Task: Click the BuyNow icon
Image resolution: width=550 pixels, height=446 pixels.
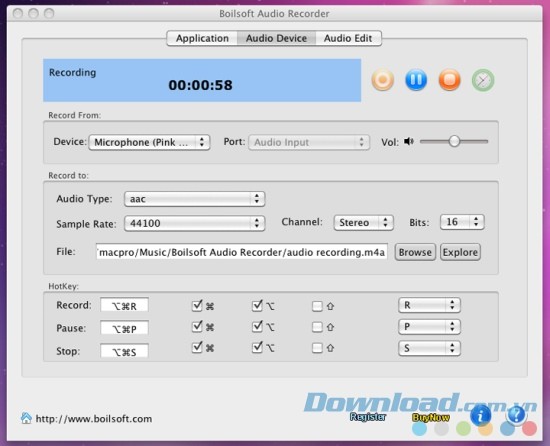Action: pyautogui.click(x=431, y=418)
